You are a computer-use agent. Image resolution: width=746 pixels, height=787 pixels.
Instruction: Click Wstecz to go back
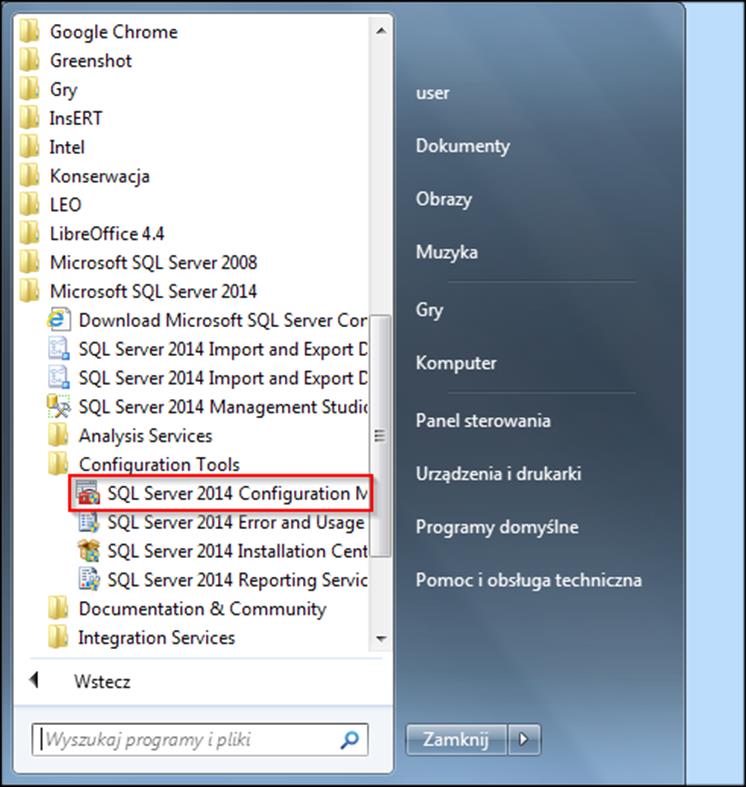coord(102,682)
